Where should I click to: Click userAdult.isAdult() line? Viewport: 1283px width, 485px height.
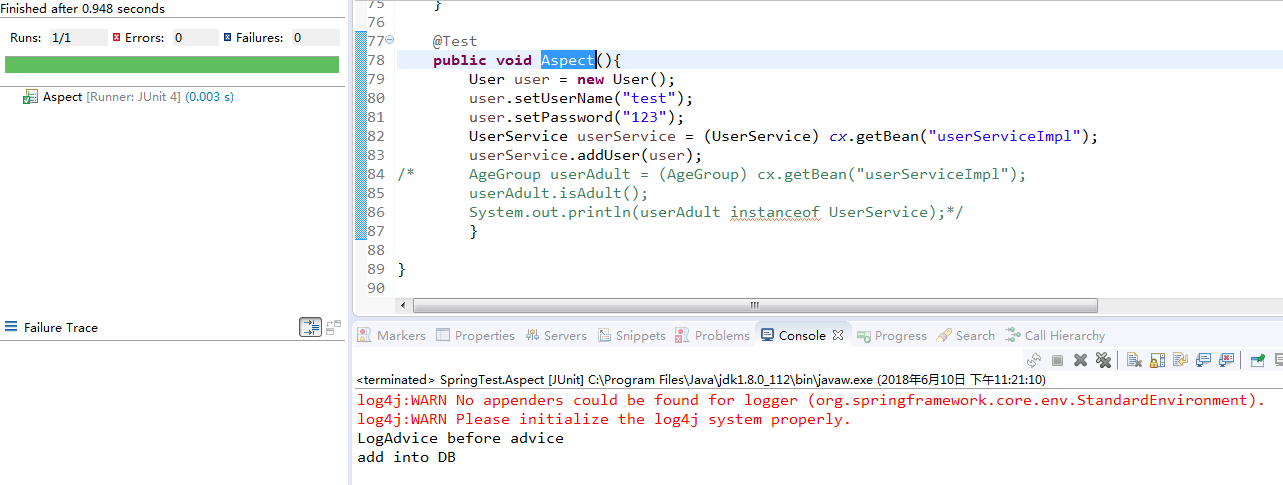[559, 193]
